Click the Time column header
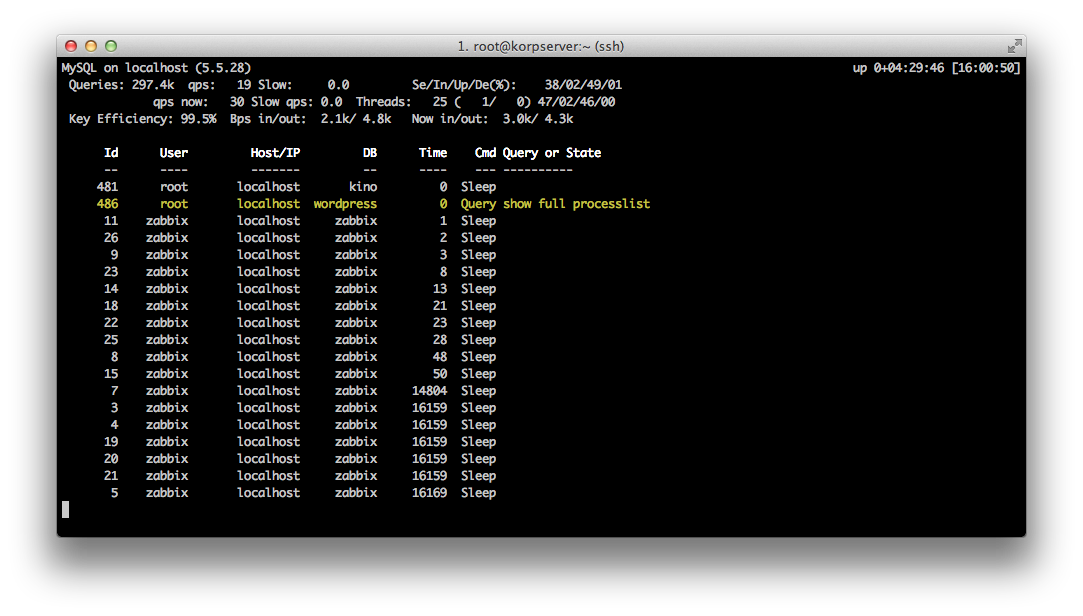This screenshot has width=1083, height=616. point(432,152)
